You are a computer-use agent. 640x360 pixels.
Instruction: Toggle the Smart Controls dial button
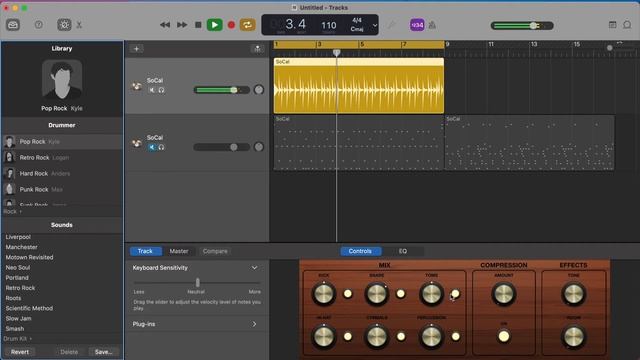coord(64,25)
